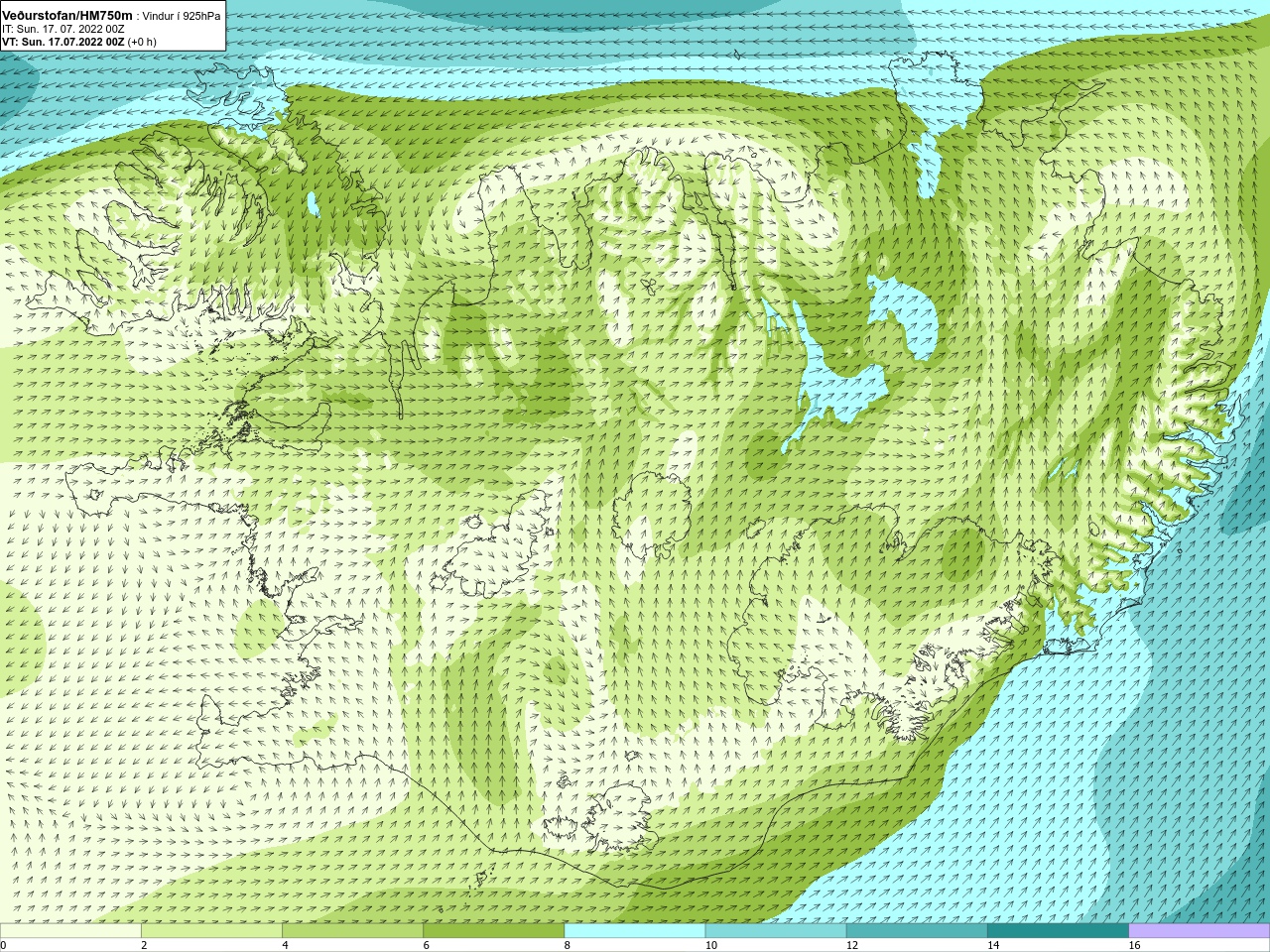Click the "(+0 h)" forecast offset text
This screenshot has height=952, width=1270.
[143, 42]
